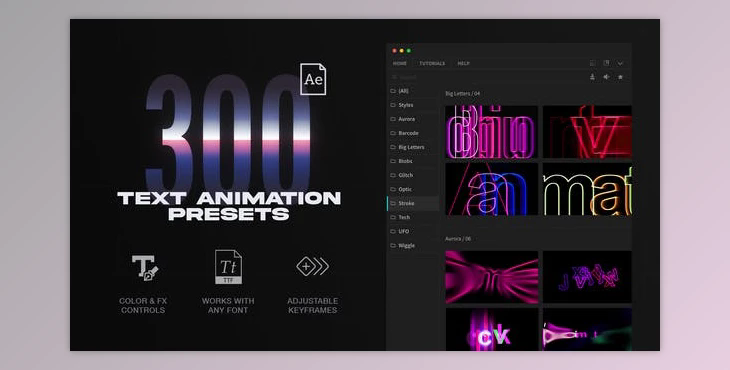Click the folder icon next to Big Letters
The height and width of the screenshot is (370, 730).
[393, 147]
